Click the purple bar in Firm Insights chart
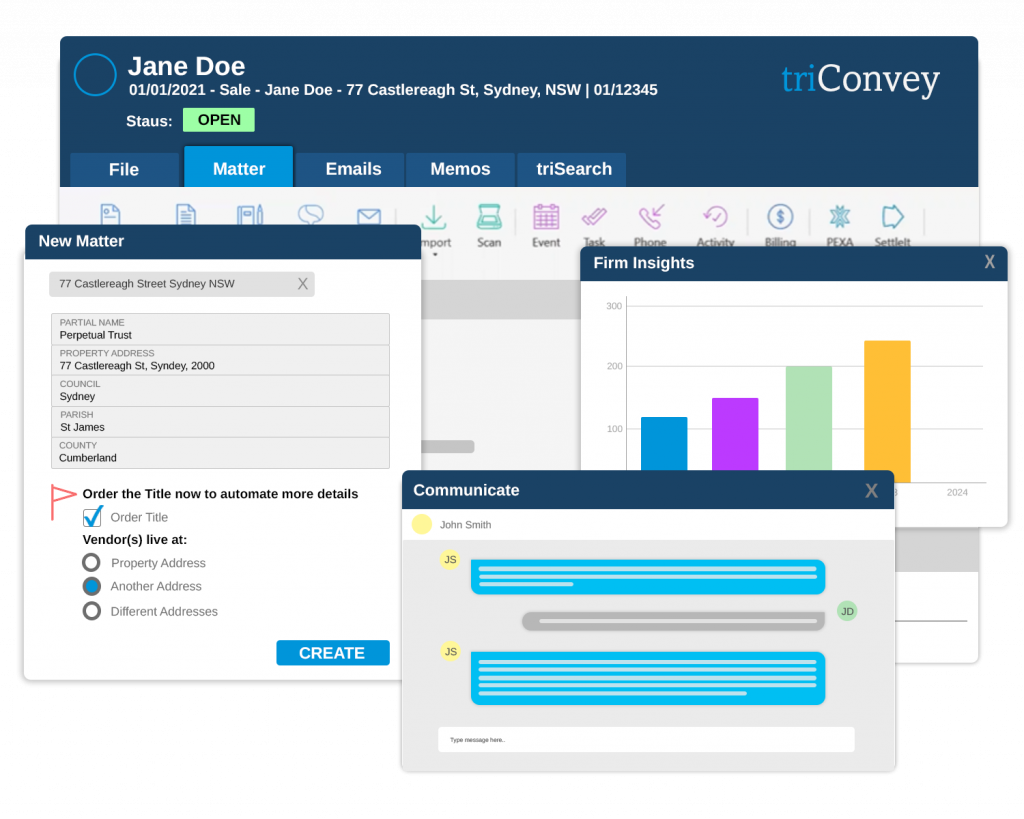Viewport: 1024px width, 819px height. (735, 434)
